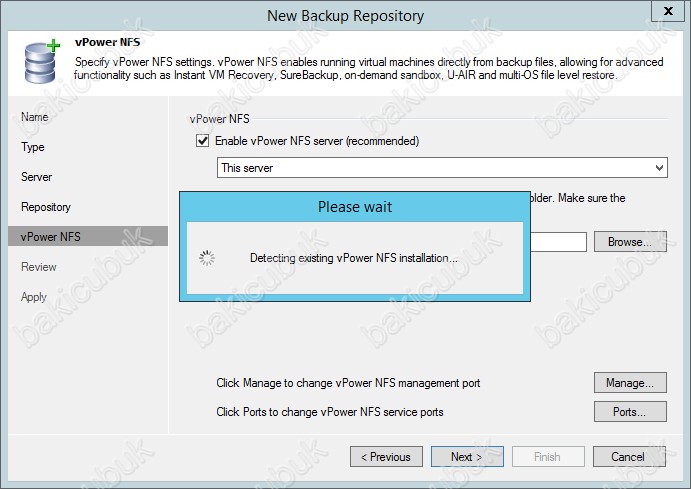The height and width of the screenshot is (489, 691).
Task: Click the Next button
Action: 467,457
